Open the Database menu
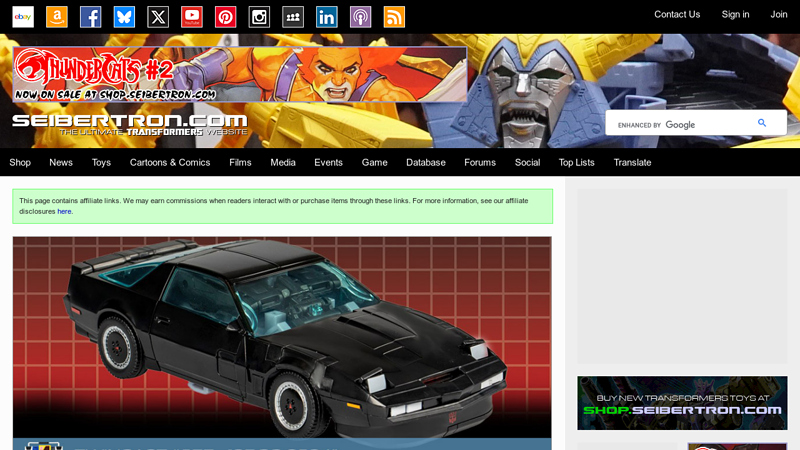The image size is (800, 450). pyautogui.click(x=426, y=162)
